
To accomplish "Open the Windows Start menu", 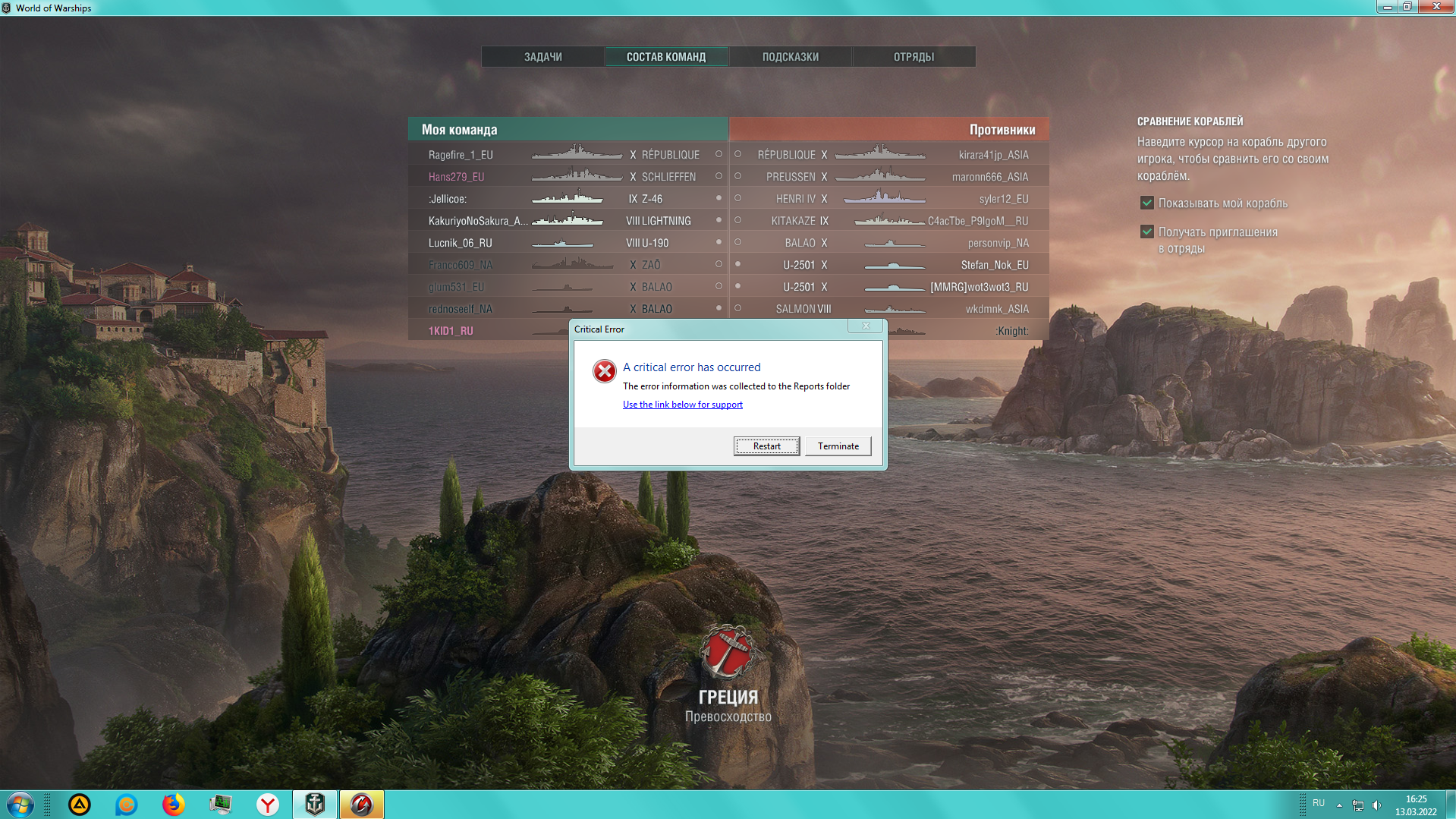I will 20,805.
